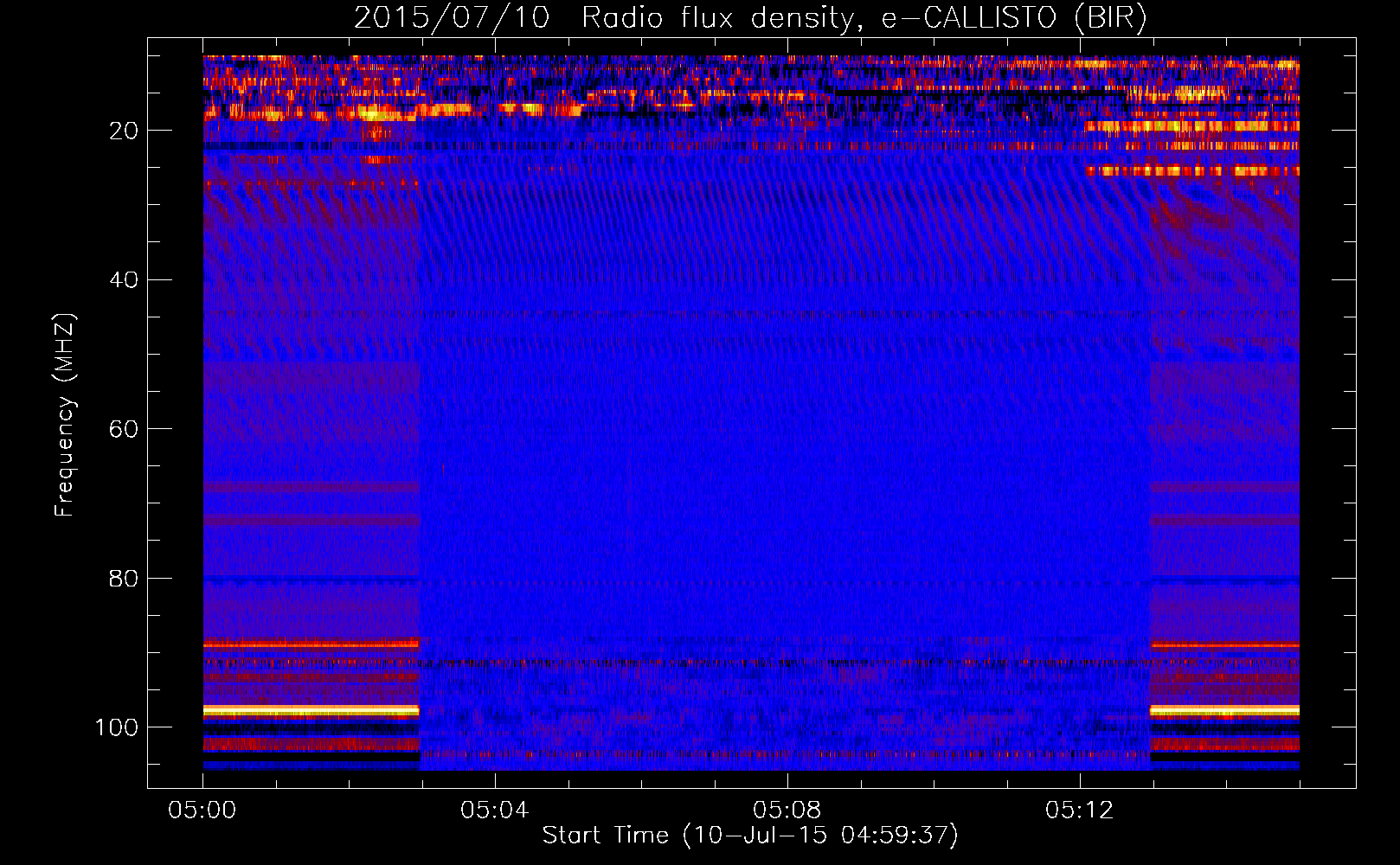Image resolution: width=1400 pixels, height=865 pixels.
Task: Click the '05:12' time tick label
Action: click(1080, 811)
